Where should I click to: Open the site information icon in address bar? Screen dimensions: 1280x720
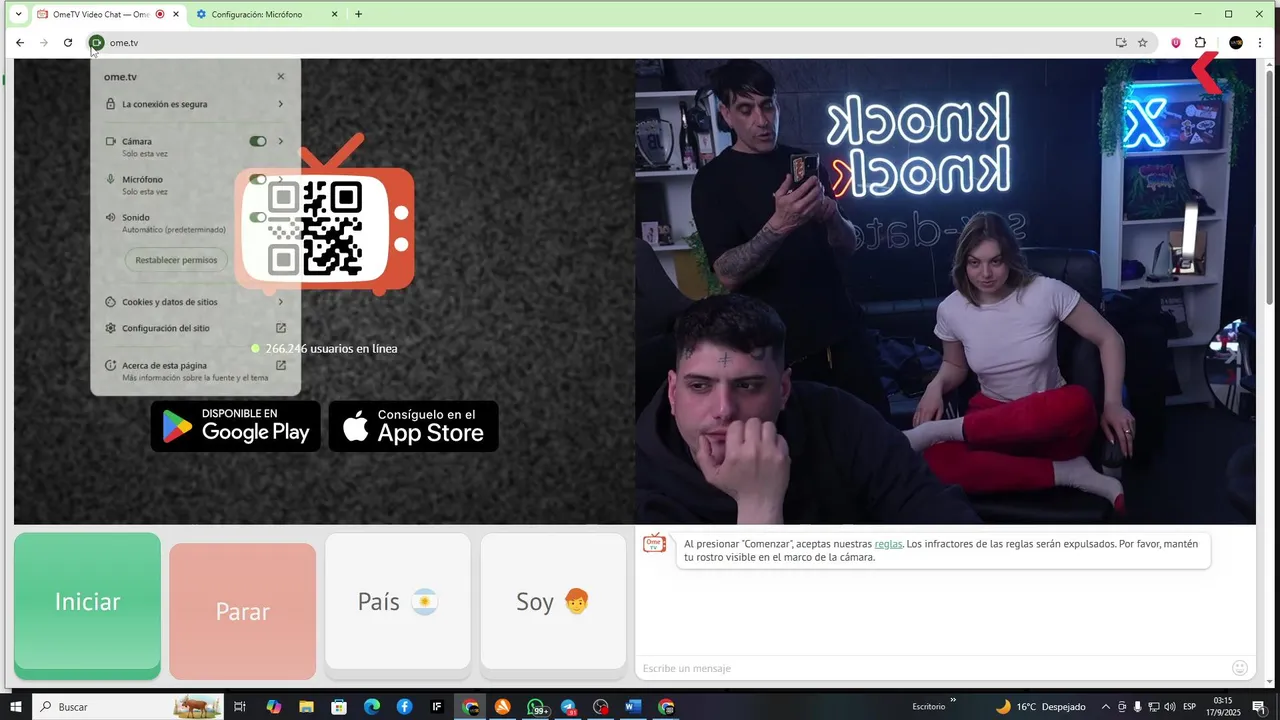point(96,43)
